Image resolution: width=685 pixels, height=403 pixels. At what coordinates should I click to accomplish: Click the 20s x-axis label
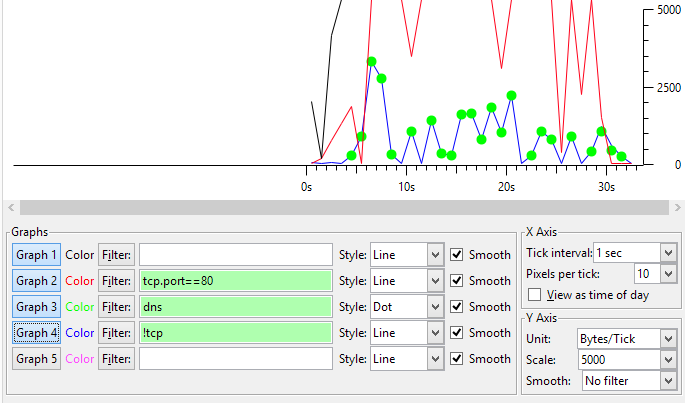506,187
